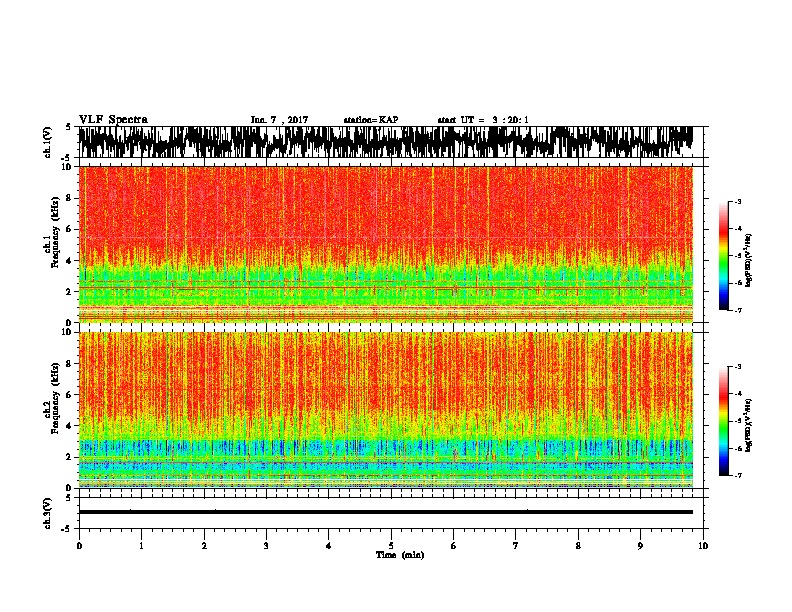792x612 pixels.
Task: Click the "8" frequency tick on ch.1 spectrogram axis
Action: (70, 198)
